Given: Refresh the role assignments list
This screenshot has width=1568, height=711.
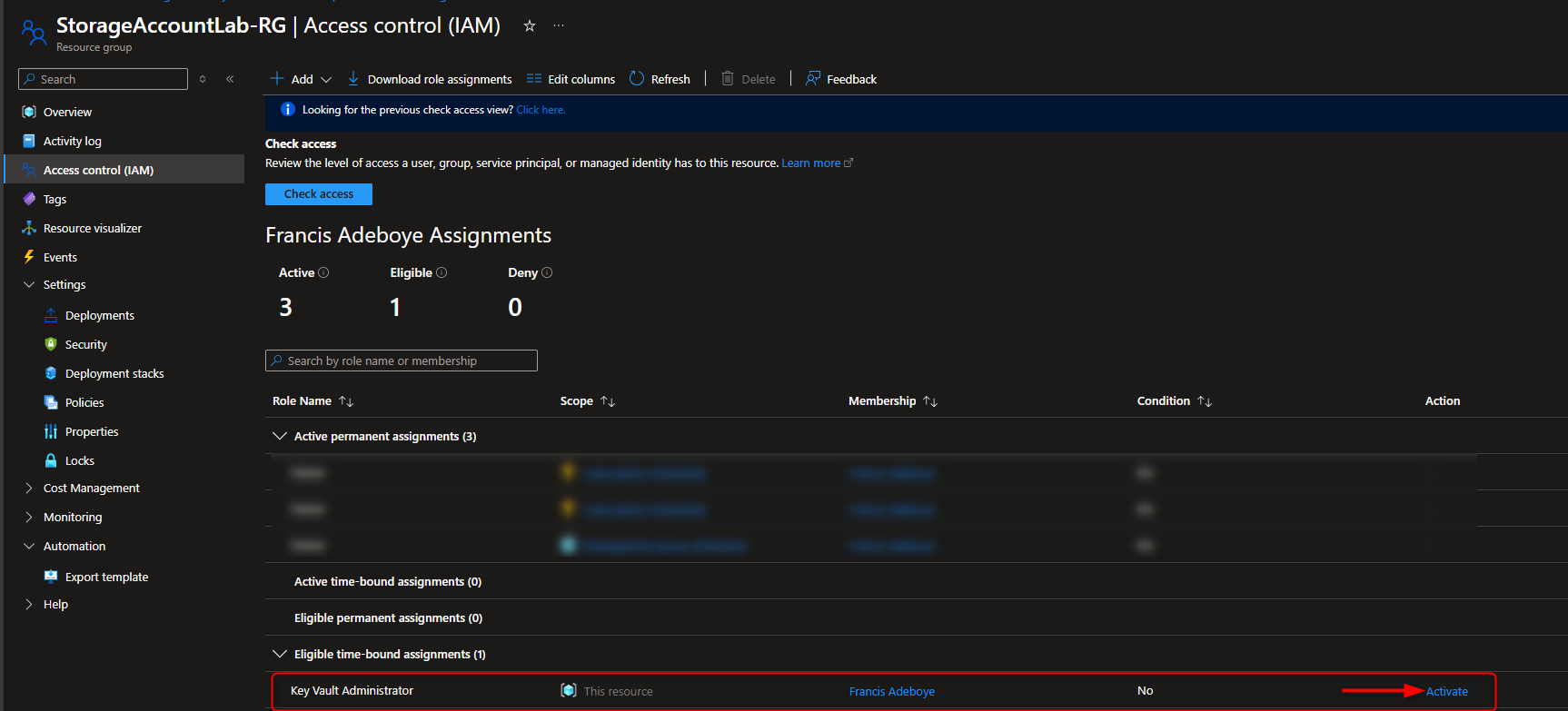Looking at the screenshot, I should click(x=660, y=79).
